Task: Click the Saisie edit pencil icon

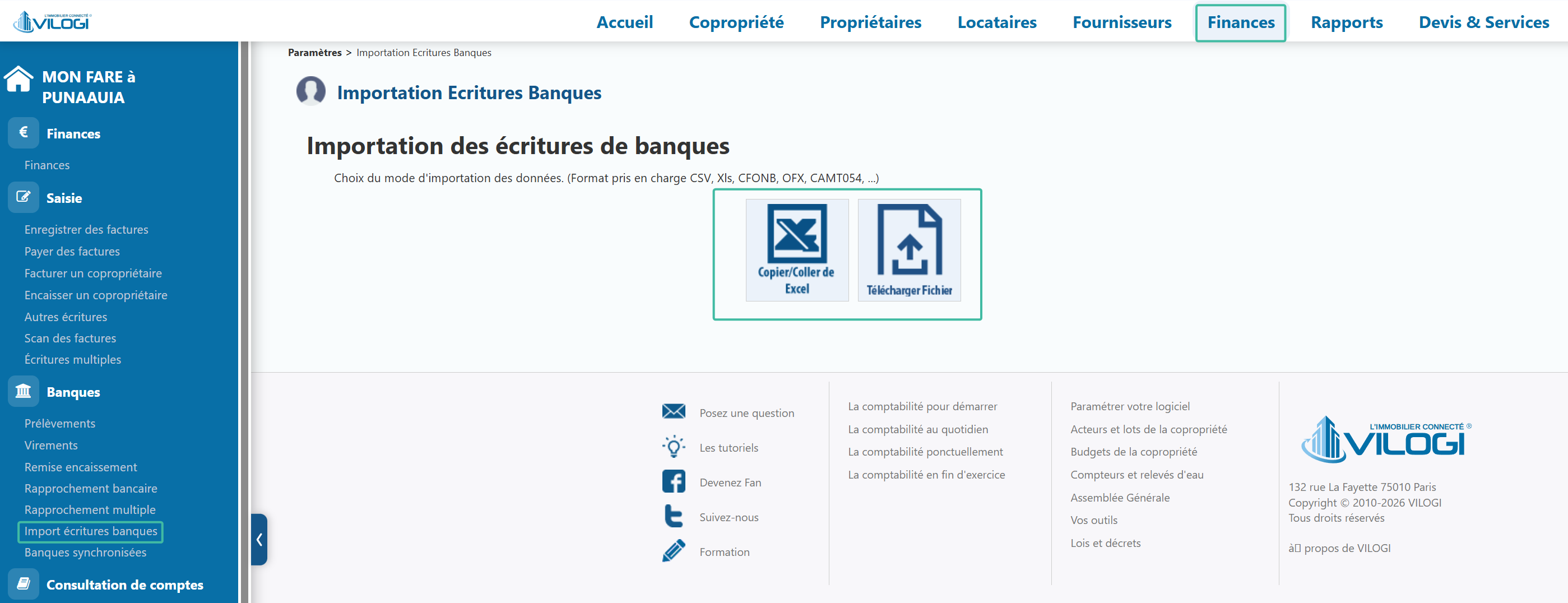Action: click(23, 197)
